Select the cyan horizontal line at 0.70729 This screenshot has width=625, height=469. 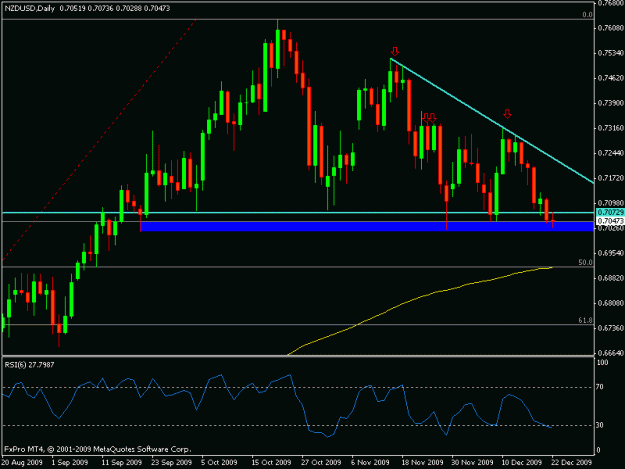(x=298, y=213)
